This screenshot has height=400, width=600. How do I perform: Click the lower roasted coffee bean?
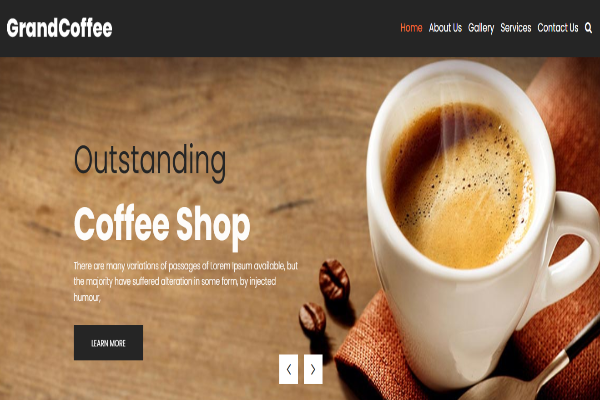pyautogui.click(x=312, y=318)
